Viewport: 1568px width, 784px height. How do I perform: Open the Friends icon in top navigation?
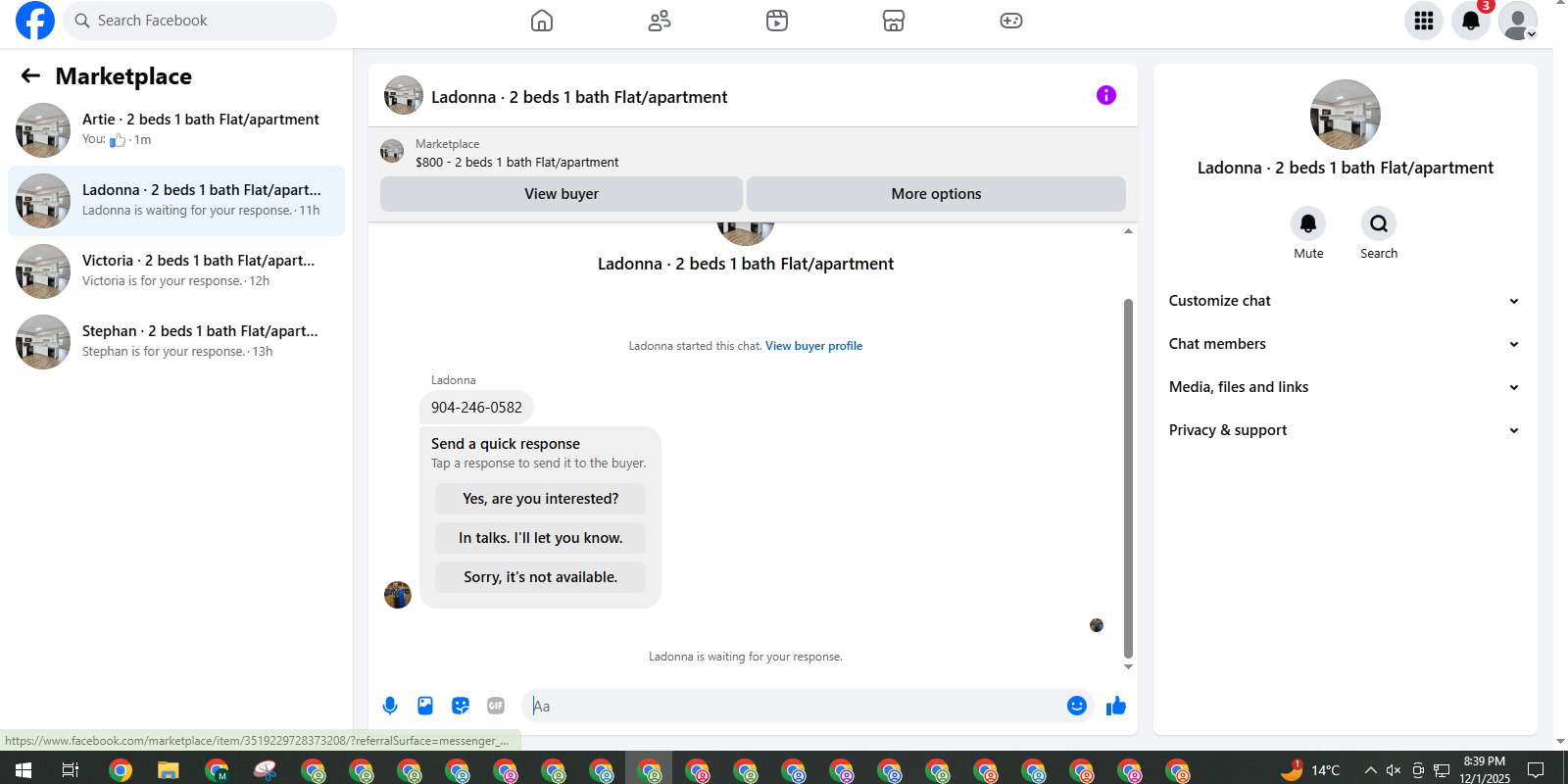(660, 21)
